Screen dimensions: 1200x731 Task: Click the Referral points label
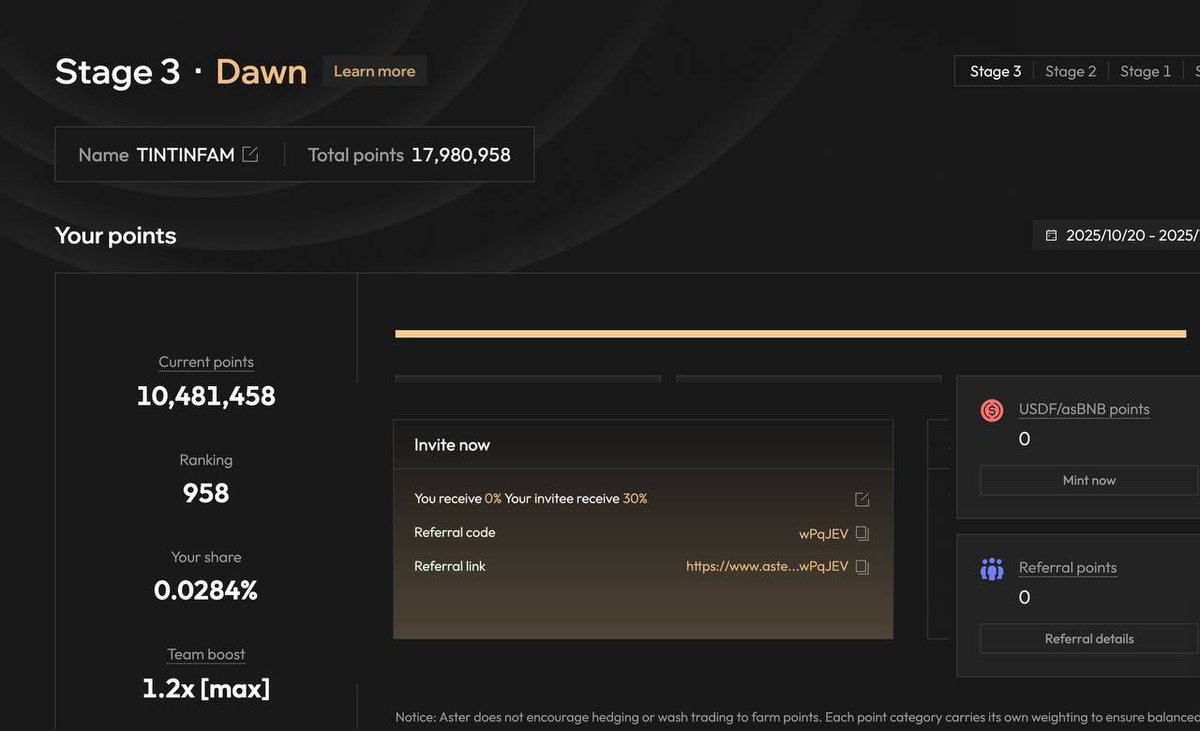coord(1068,568)
